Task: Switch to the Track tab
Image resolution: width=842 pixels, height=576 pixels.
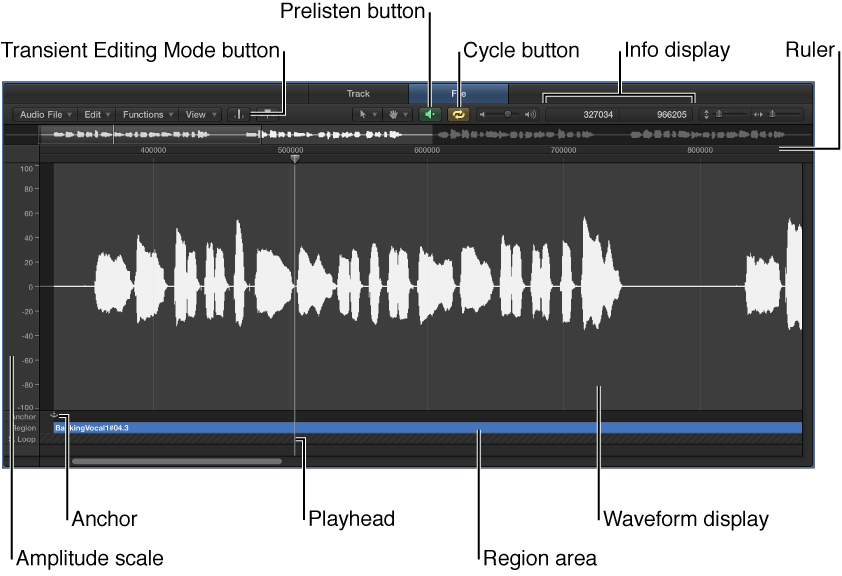Action: click(359, 92)
